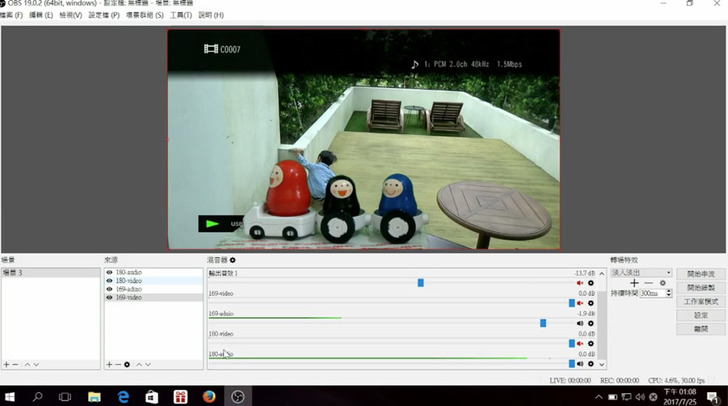The image size is (728, 406).
Task: Unmute the 169-video mixer channel
Action: coord(580,303)
